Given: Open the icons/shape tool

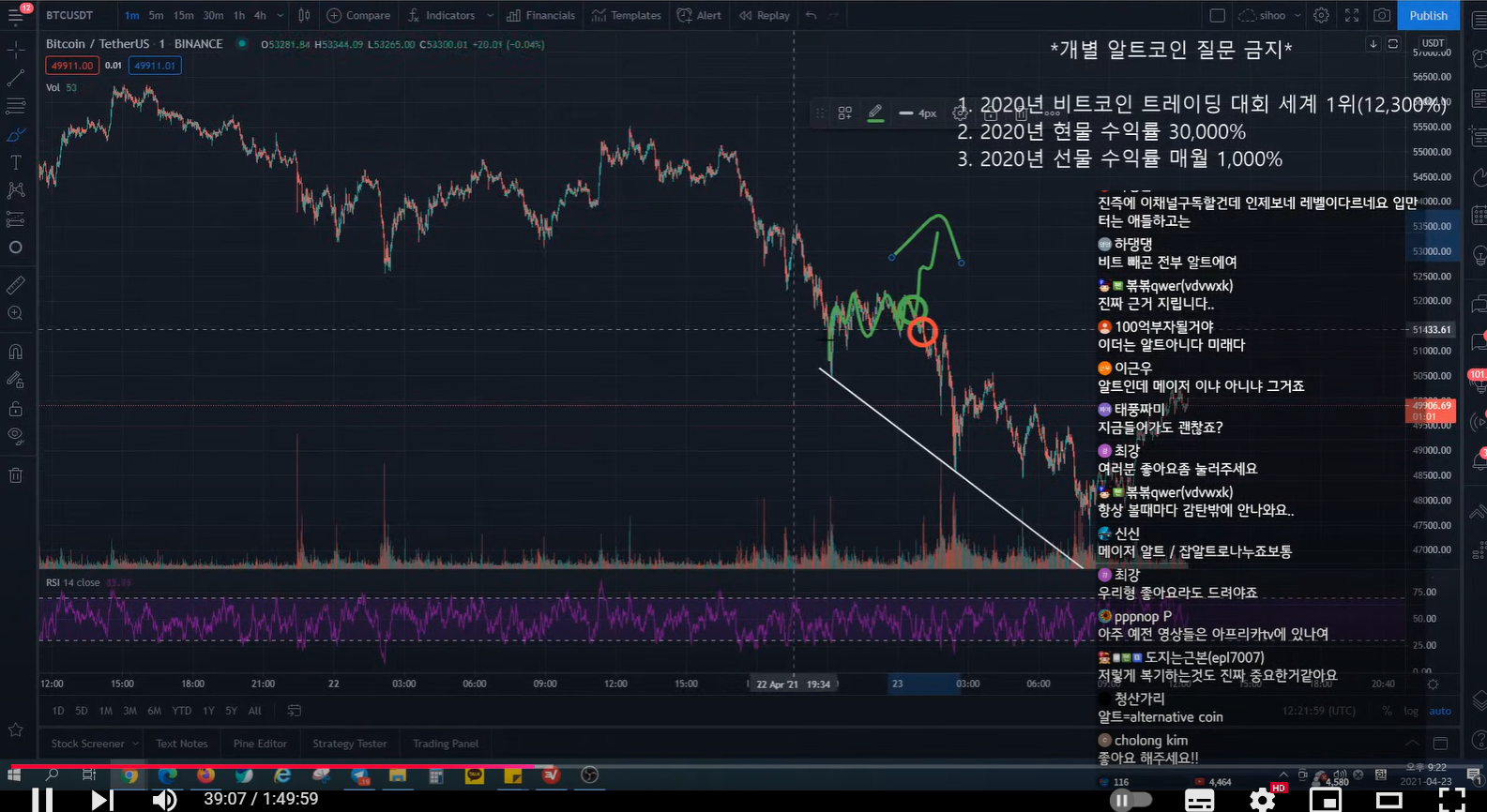Looking at the screenshot, I should pyautogui.click(x=16, y=248).
